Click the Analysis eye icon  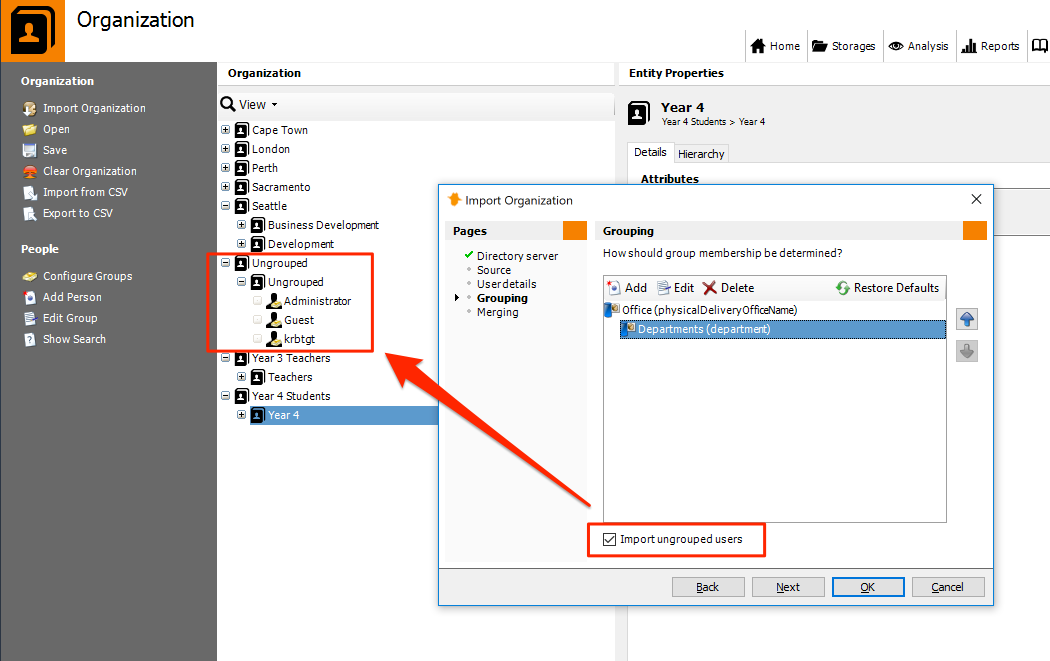pos(895,46)
